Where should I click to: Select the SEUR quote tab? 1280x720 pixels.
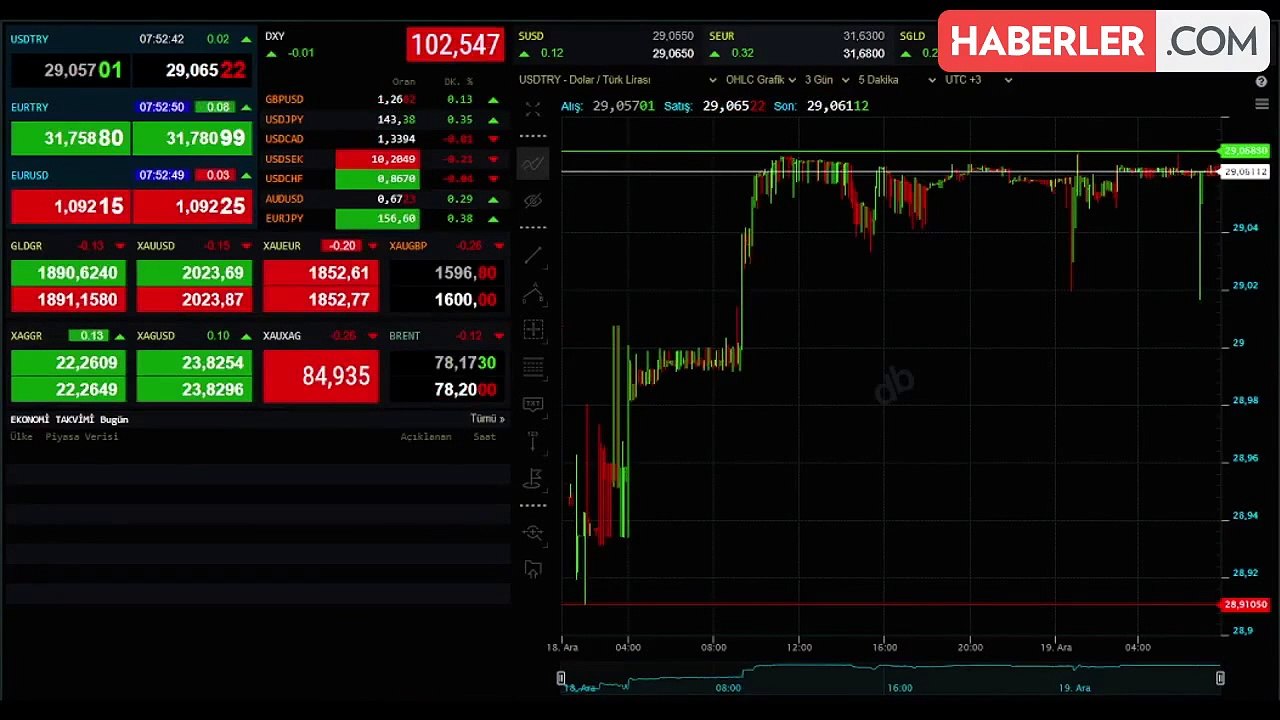(797, 44)
